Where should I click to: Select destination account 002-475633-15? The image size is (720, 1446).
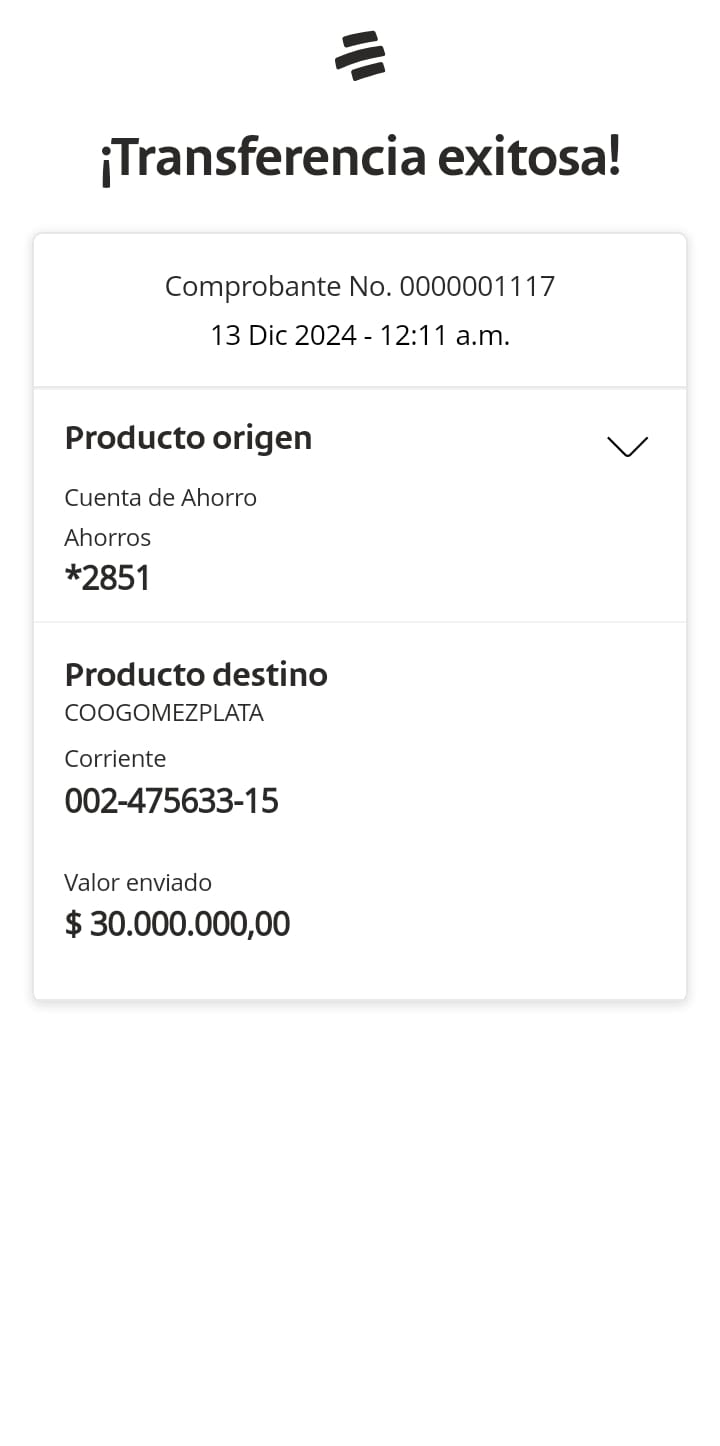coord(171,801)
